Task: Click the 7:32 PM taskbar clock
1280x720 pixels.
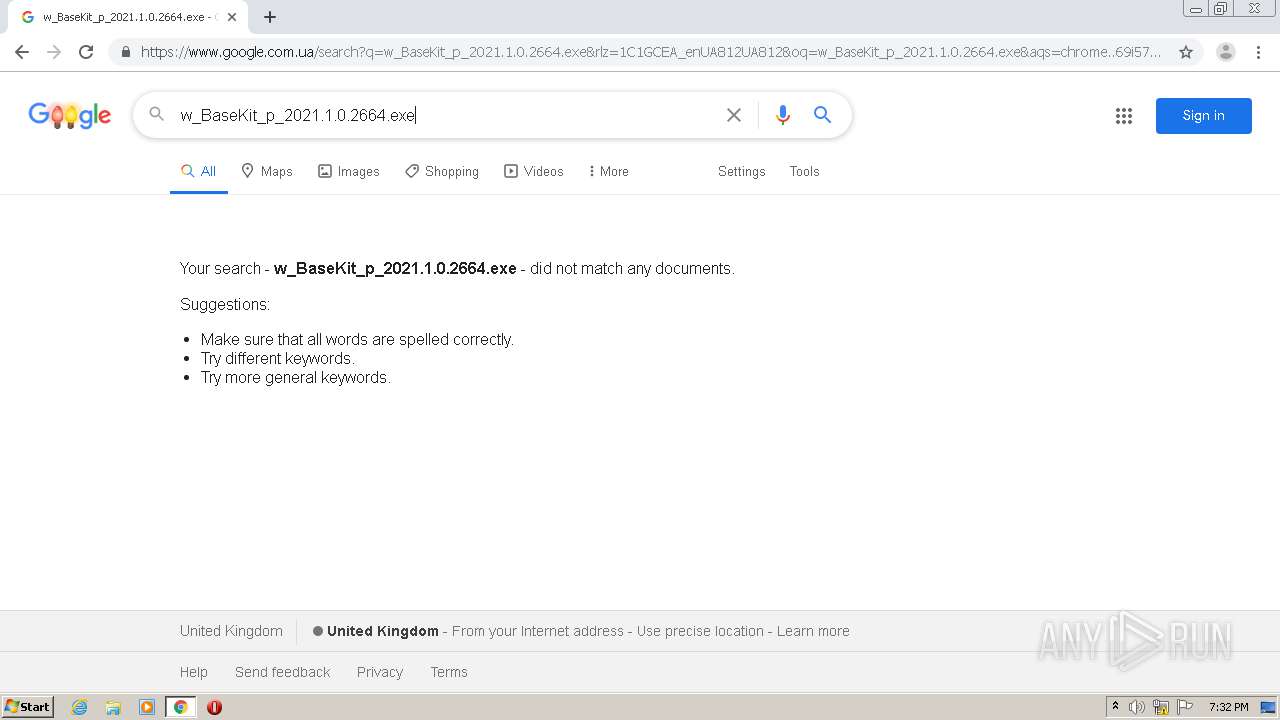Action: 1228,707
